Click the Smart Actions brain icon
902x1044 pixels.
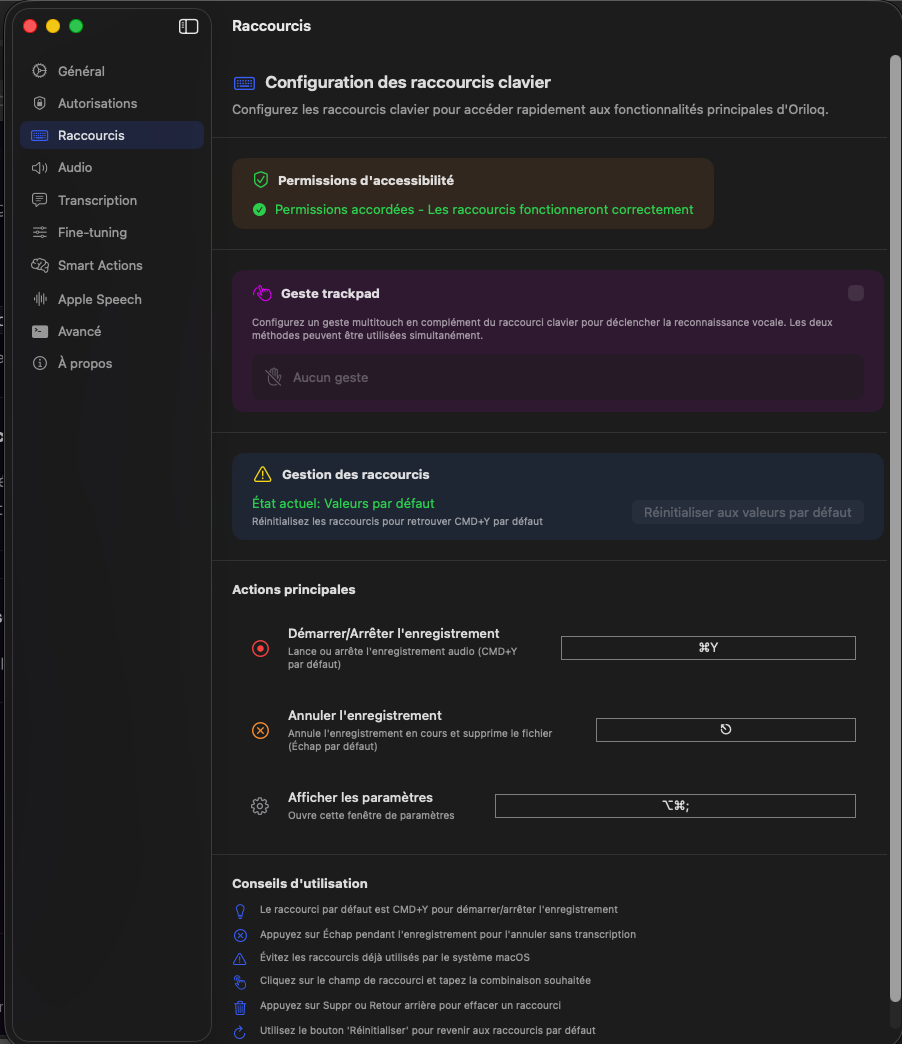(x=40, y=265)
